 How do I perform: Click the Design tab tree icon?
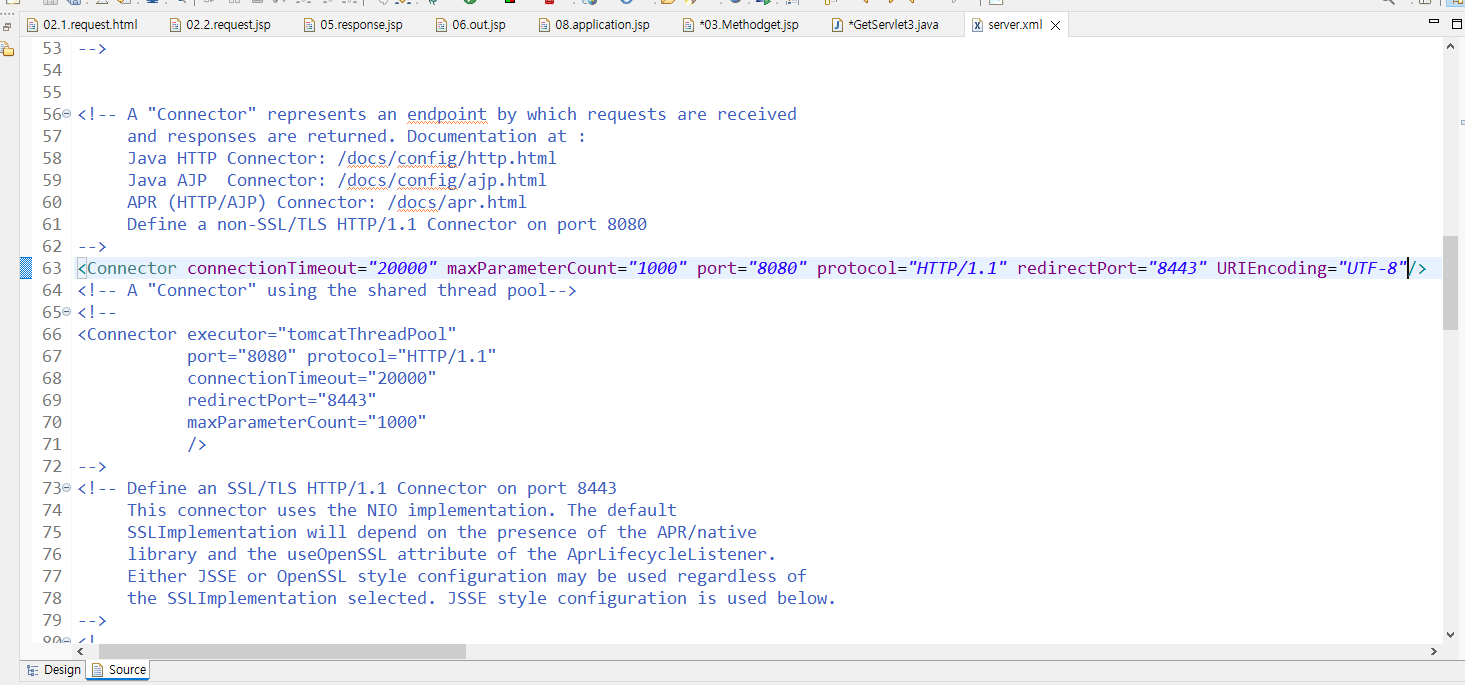(x=32, y=670)
